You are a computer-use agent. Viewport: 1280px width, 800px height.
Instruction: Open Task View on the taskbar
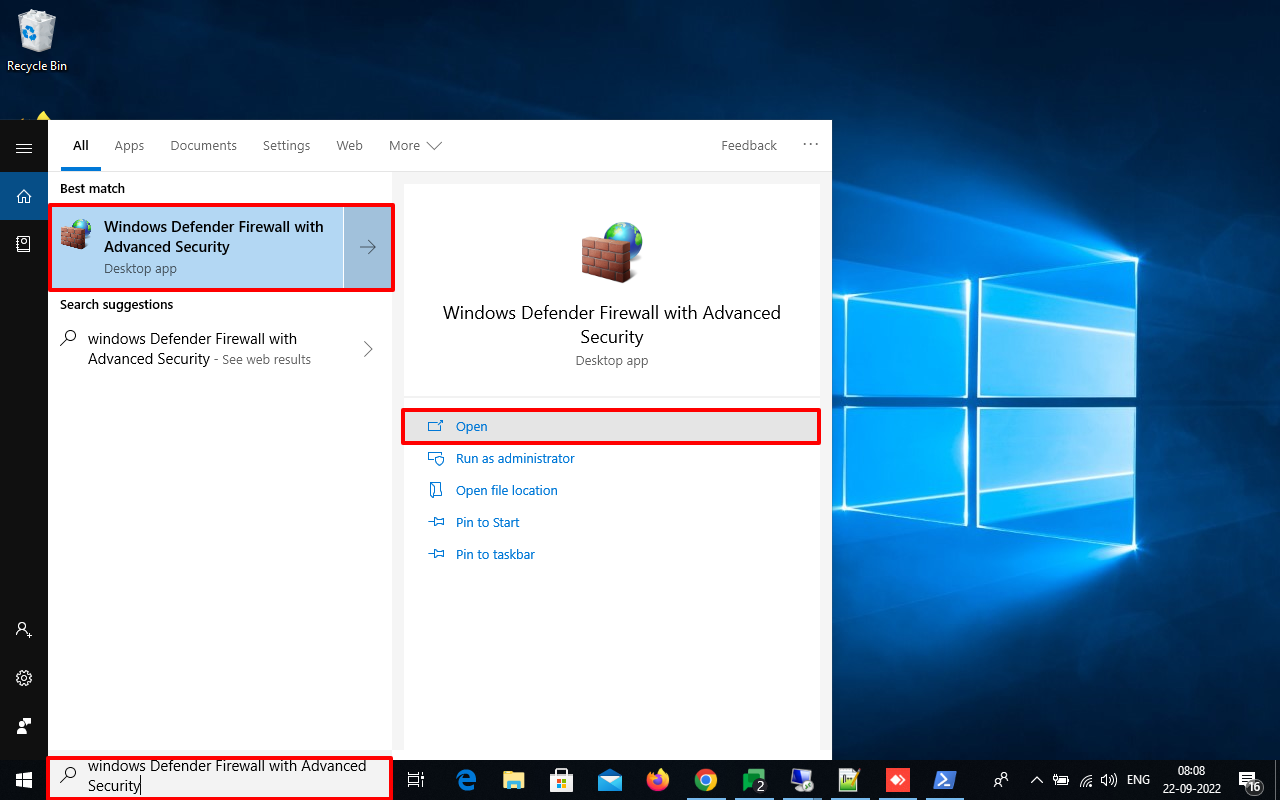[416, 780]
